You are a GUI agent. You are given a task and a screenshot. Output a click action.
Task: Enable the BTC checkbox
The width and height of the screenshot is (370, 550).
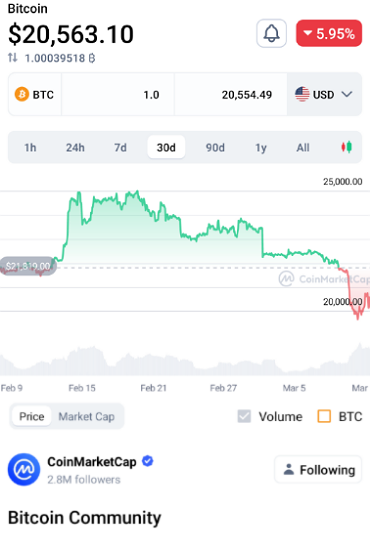point(324,416)
